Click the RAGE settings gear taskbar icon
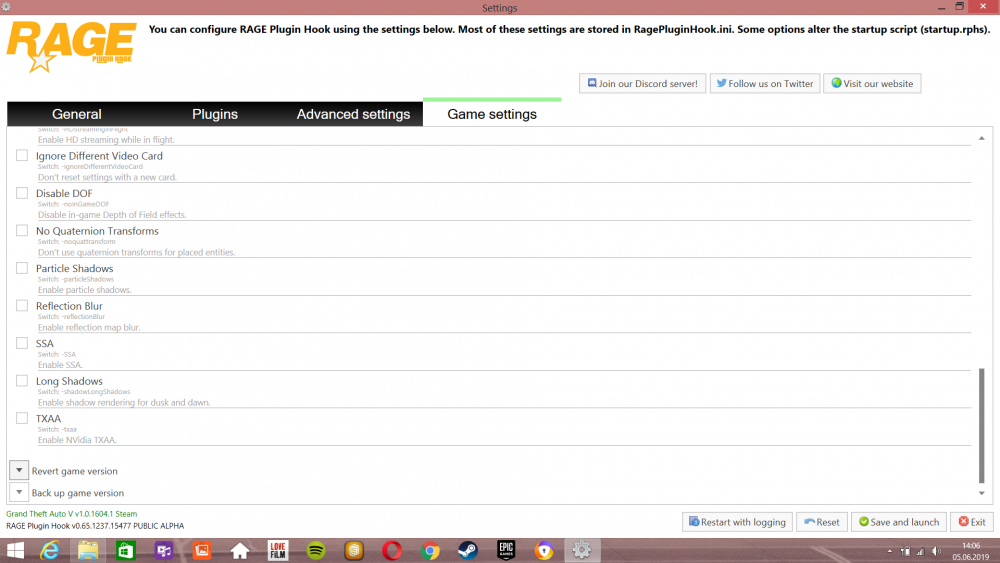1000x563 pixels. click(x=582, y=550)
